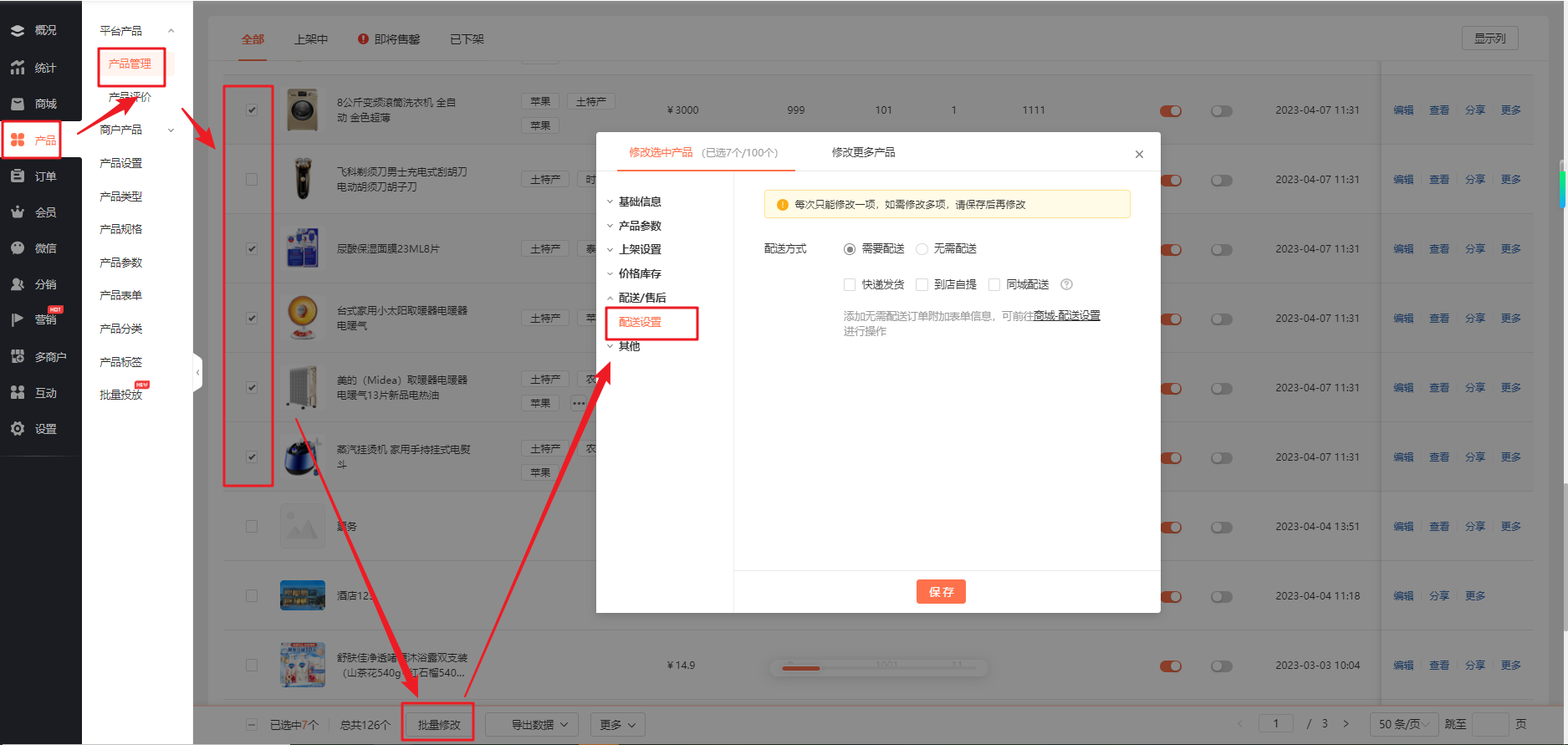The image size is (1568, 745).
Task: Go to the next page arrow
Action: click(1346, 724)
